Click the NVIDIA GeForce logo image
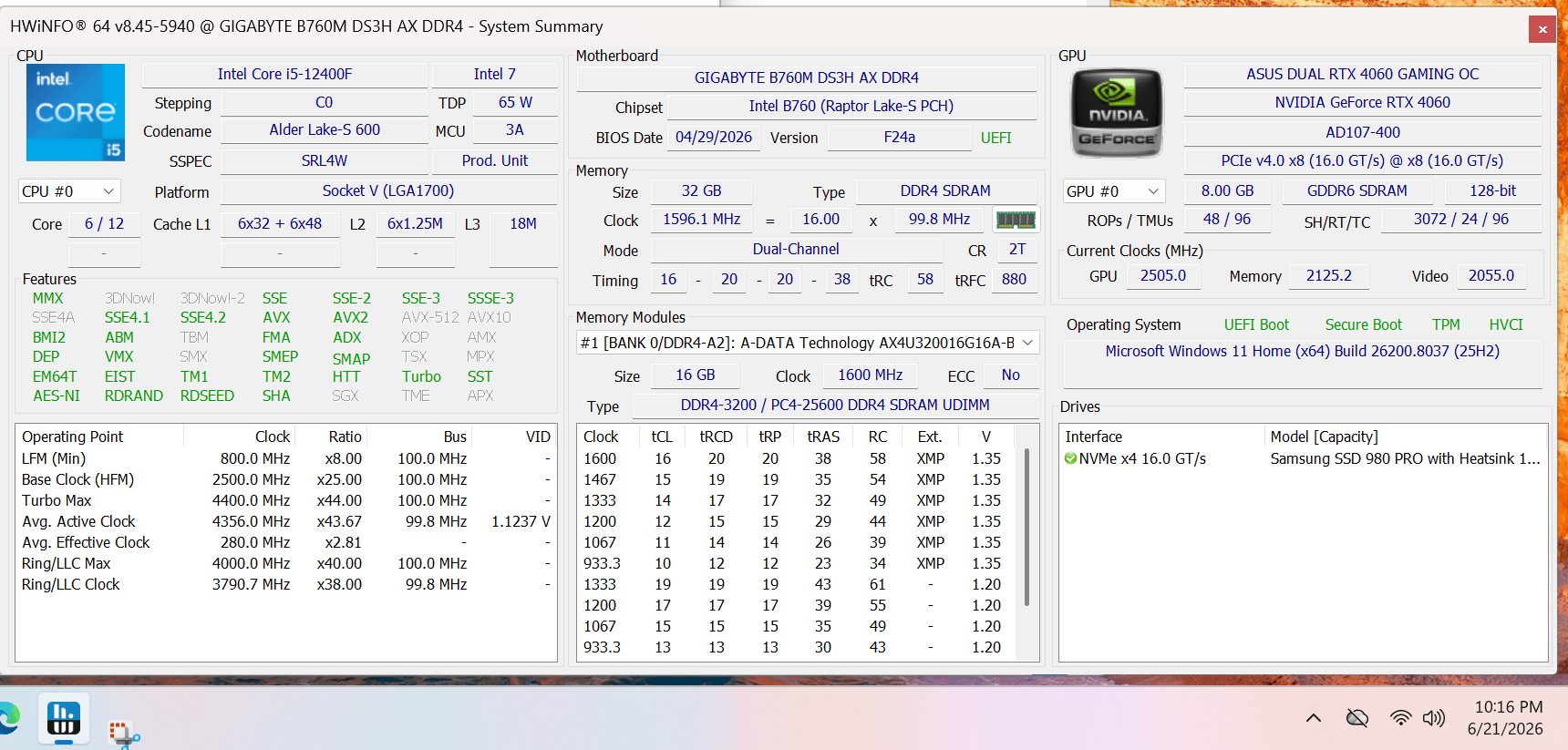1568x750 pixels. (1117, 113)
